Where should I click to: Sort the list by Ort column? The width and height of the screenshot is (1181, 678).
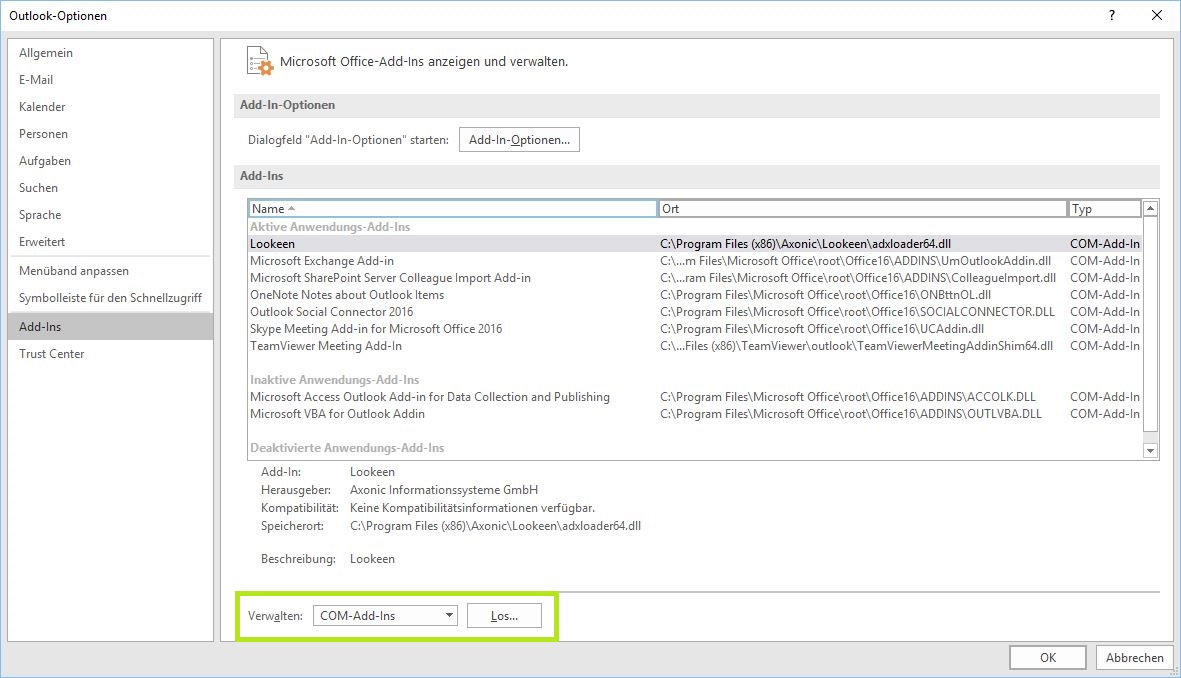click(862, 209)
